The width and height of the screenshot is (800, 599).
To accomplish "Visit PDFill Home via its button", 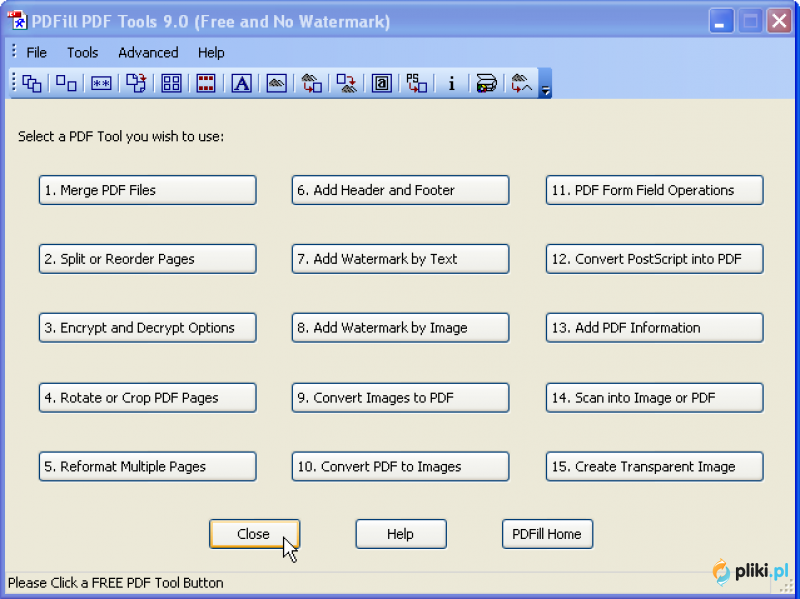I will click(547, 534).
